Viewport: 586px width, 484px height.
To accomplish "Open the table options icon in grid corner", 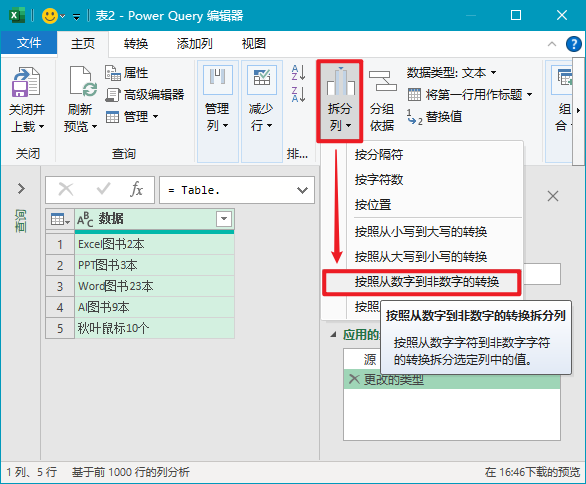I will point(60,219).
